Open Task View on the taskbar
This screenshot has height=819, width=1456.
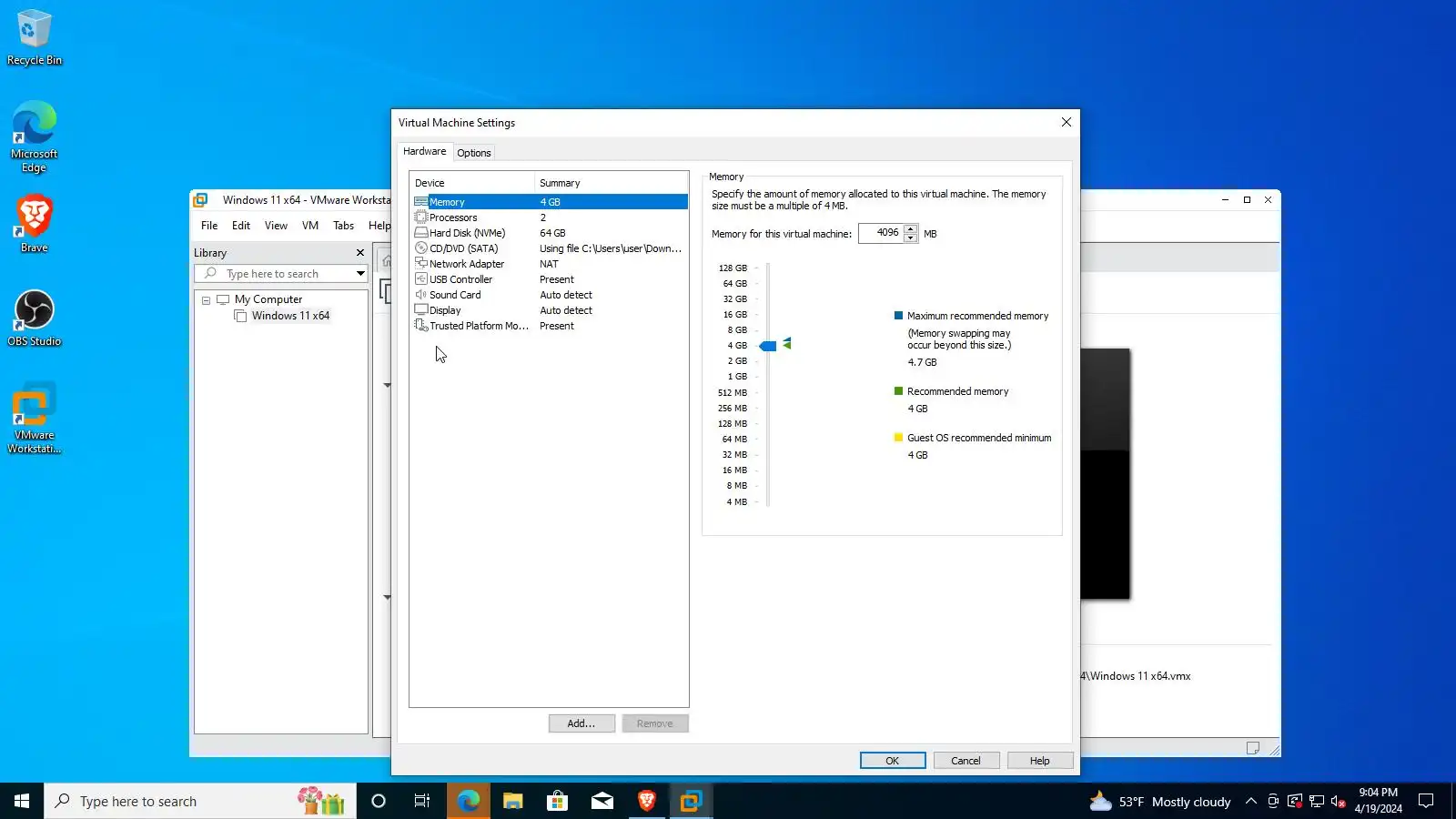(422, 801)
